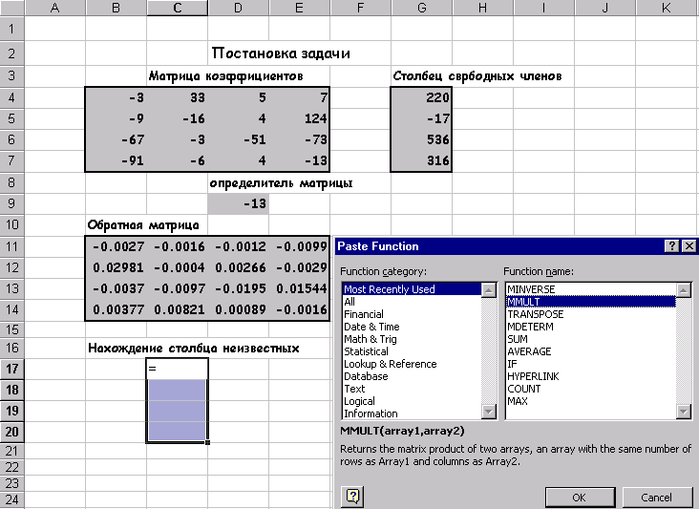Screen dimensions: 699x509
Task: Select Lookup & Reference category
Action: pos(412,364)
